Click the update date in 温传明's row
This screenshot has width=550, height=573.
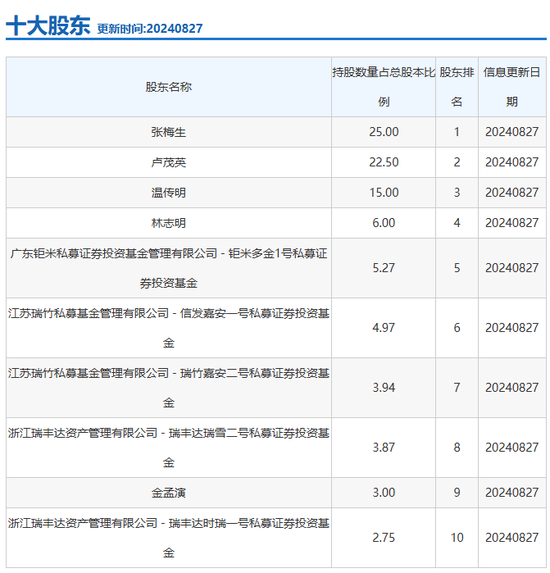pos(512,193)
